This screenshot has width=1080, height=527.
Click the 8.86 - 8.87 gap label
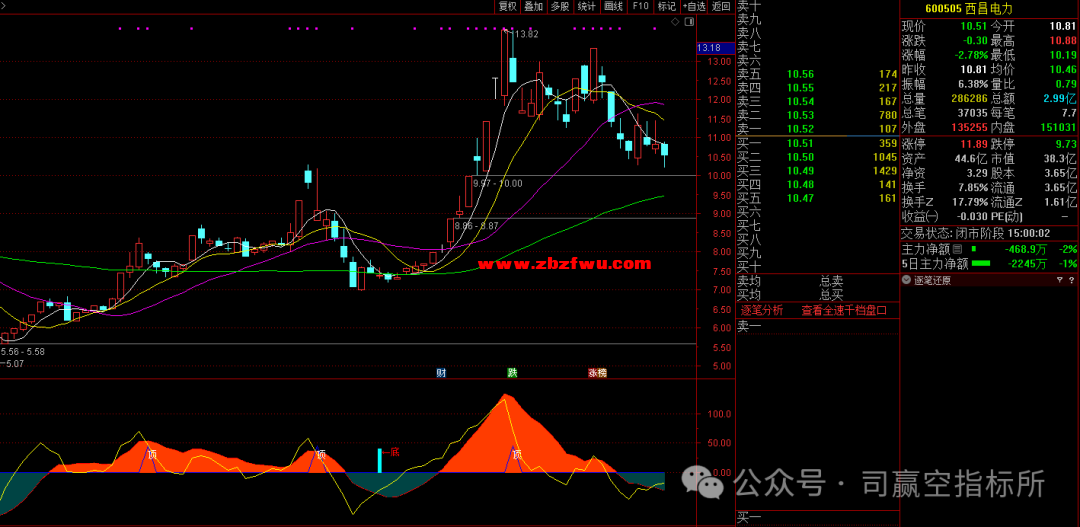tap(475, 225)
